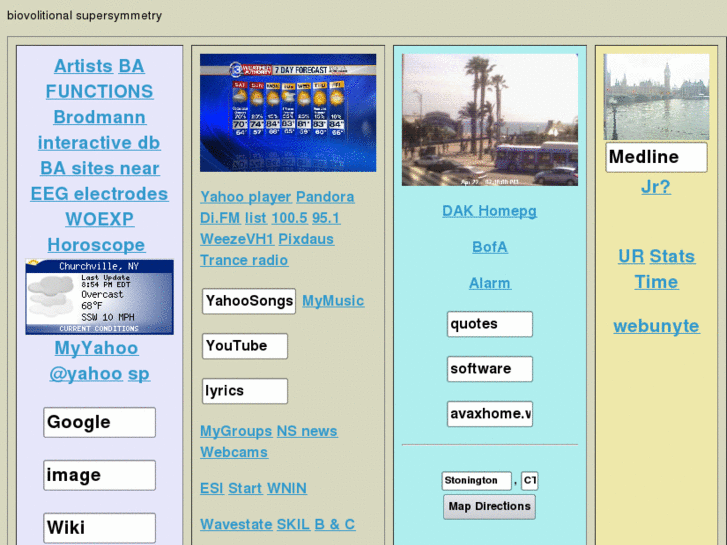
Task: Open the EEG electrodes link
Action: click(99, 193)
